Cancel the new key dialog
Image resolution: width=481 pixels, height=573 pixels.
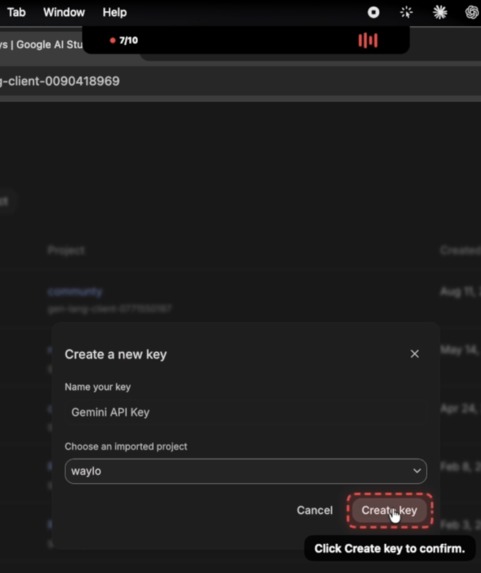314,510
